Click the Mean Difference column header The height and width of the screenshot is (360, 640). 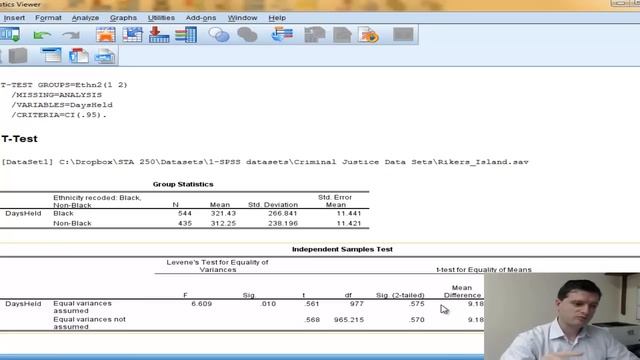(x=462, y=291)
